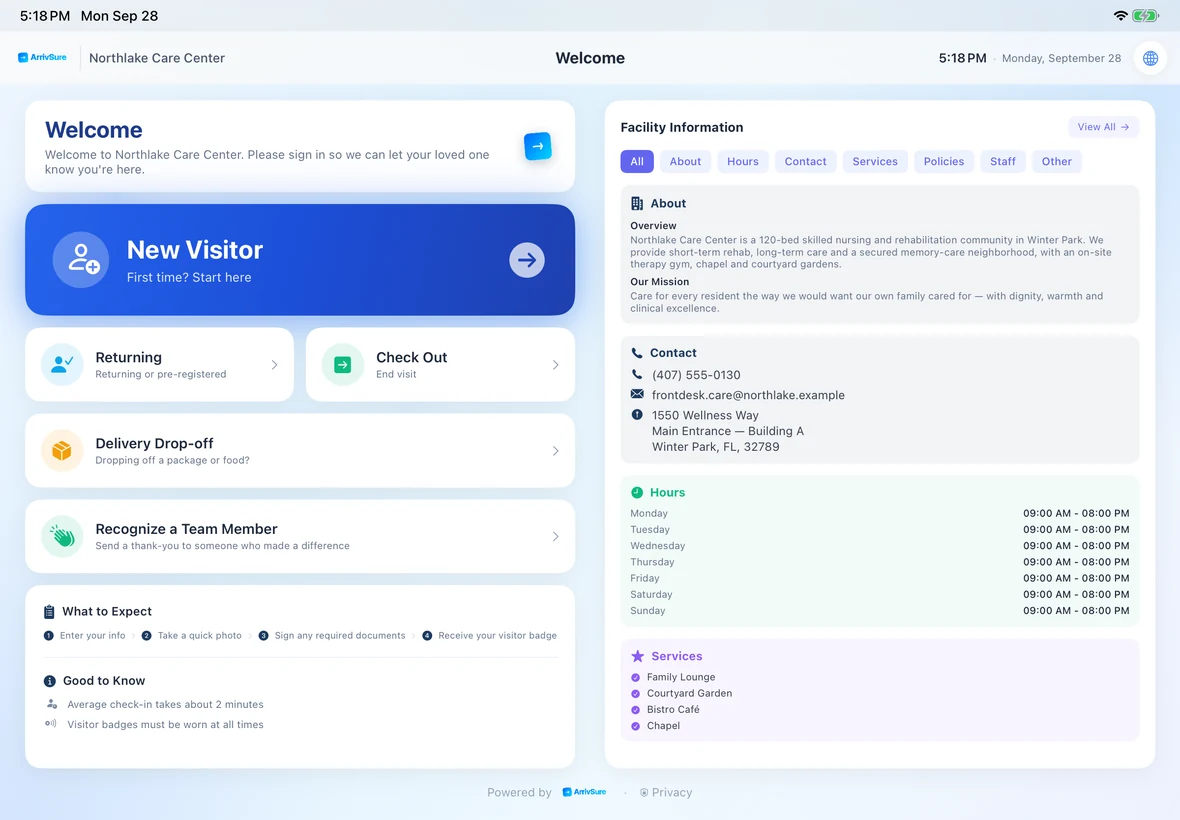1180x820 pixels.
Task: Select the green Check Out exit icon
Action: tap(342, 365)
